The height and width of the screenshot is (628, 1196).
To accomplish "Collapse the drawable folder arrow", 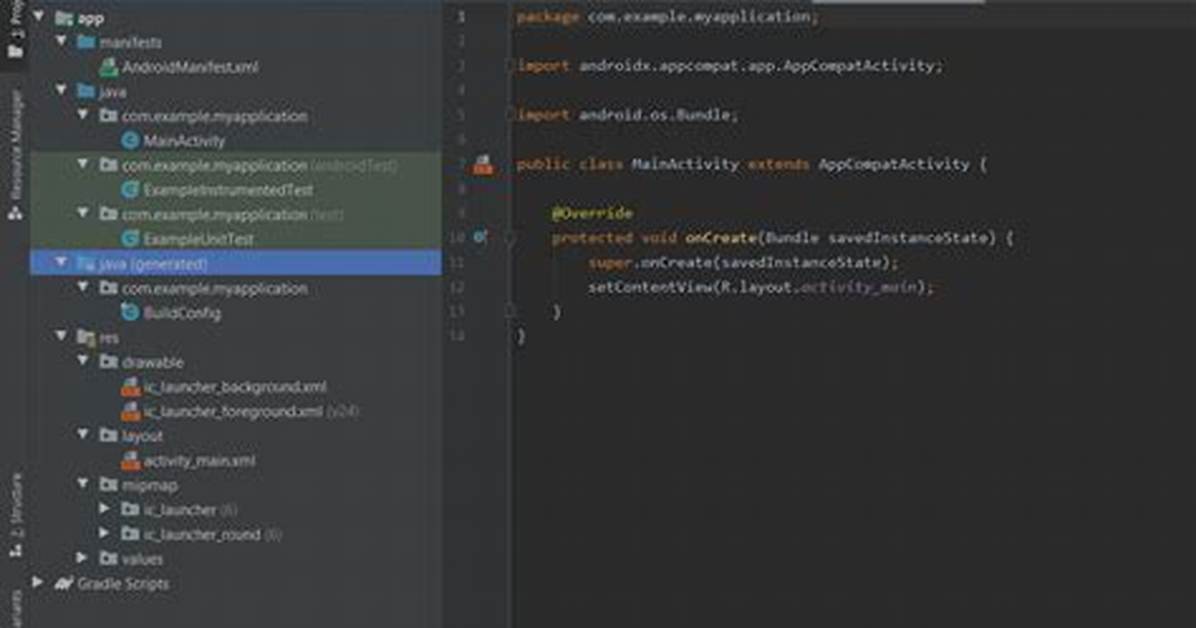I will coord(83,361).
